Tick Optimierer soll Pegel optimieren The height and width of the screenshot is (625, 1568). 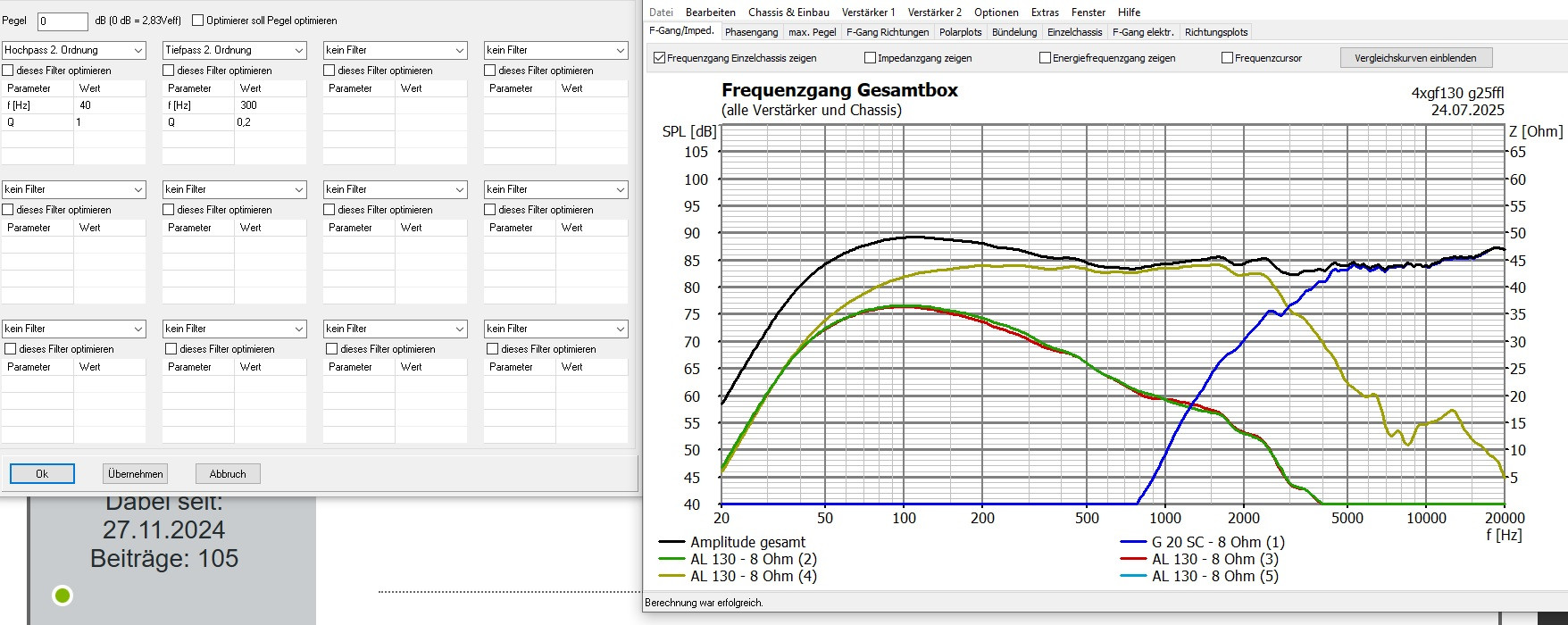click(x=198, y=21)
